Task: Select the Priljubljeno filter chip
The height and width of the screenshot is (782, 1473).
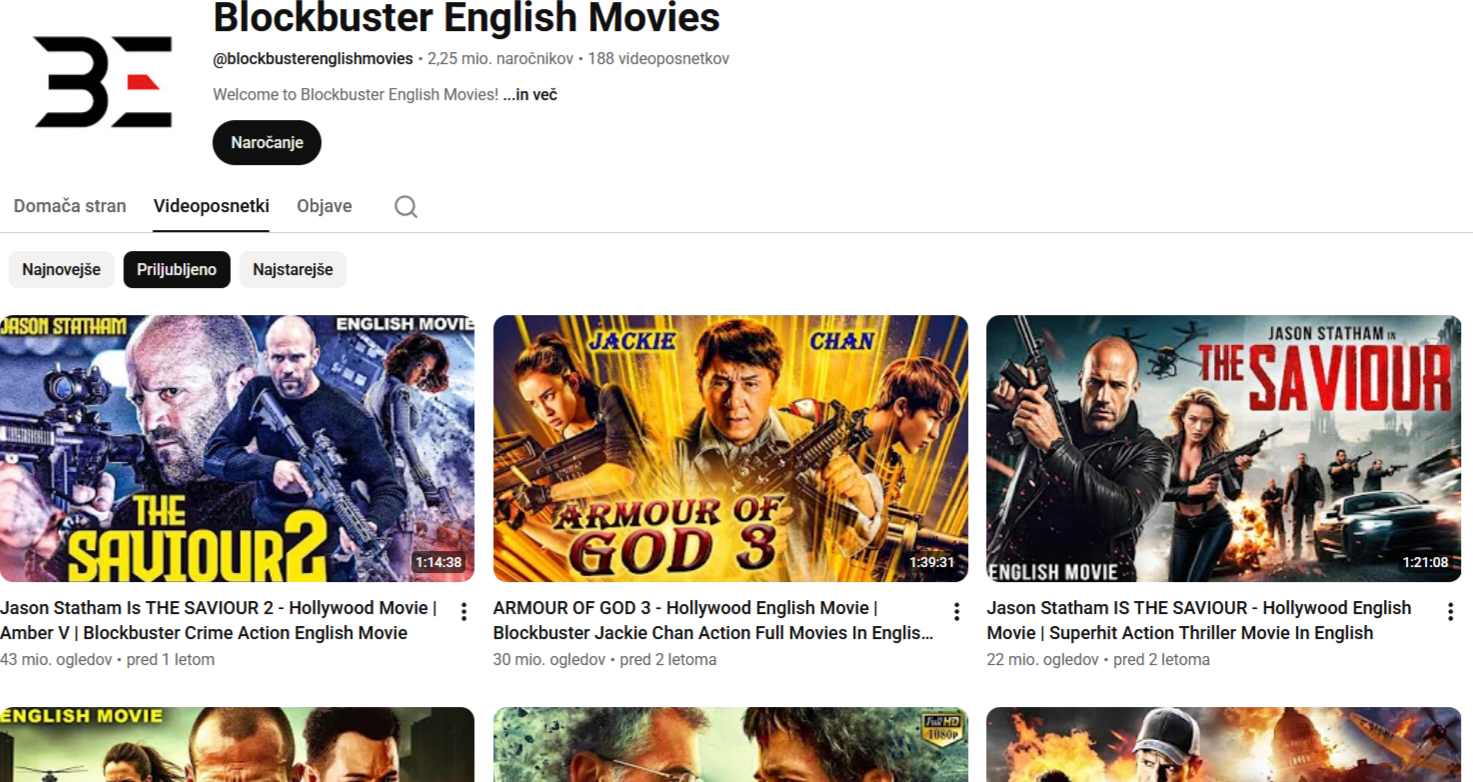Action: (x=177, y=270)
